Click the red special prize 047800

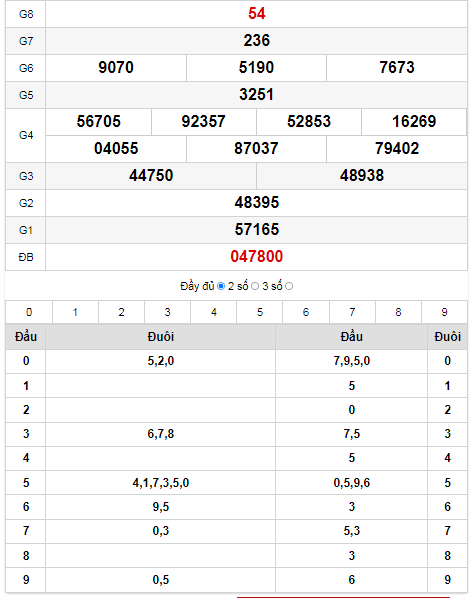257,257
